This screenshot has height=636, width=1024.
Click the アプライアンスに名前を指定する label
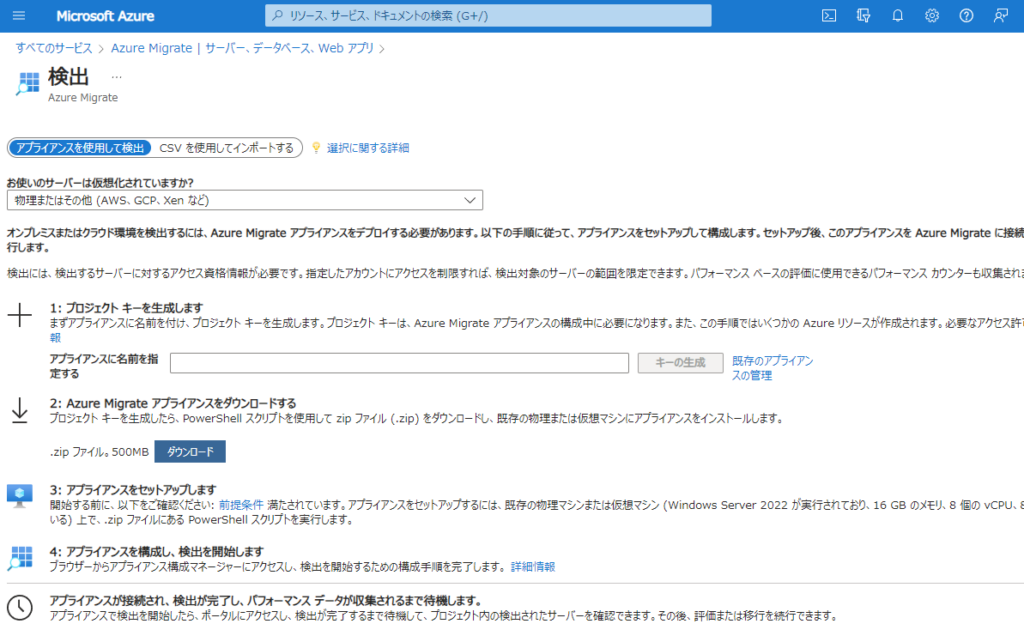[x=104, y=366]
